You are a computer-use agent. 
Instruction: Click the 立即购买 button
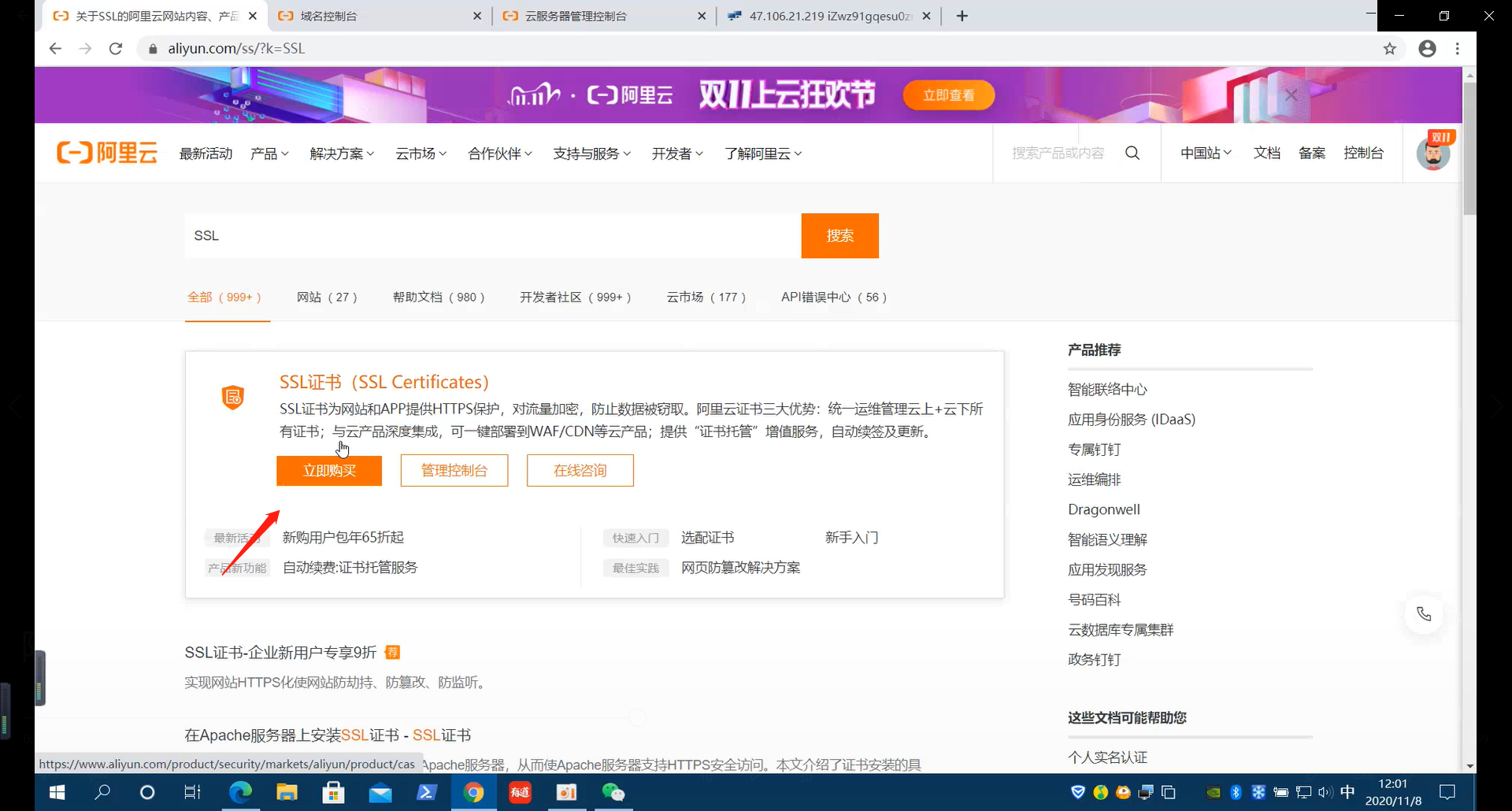329,471
